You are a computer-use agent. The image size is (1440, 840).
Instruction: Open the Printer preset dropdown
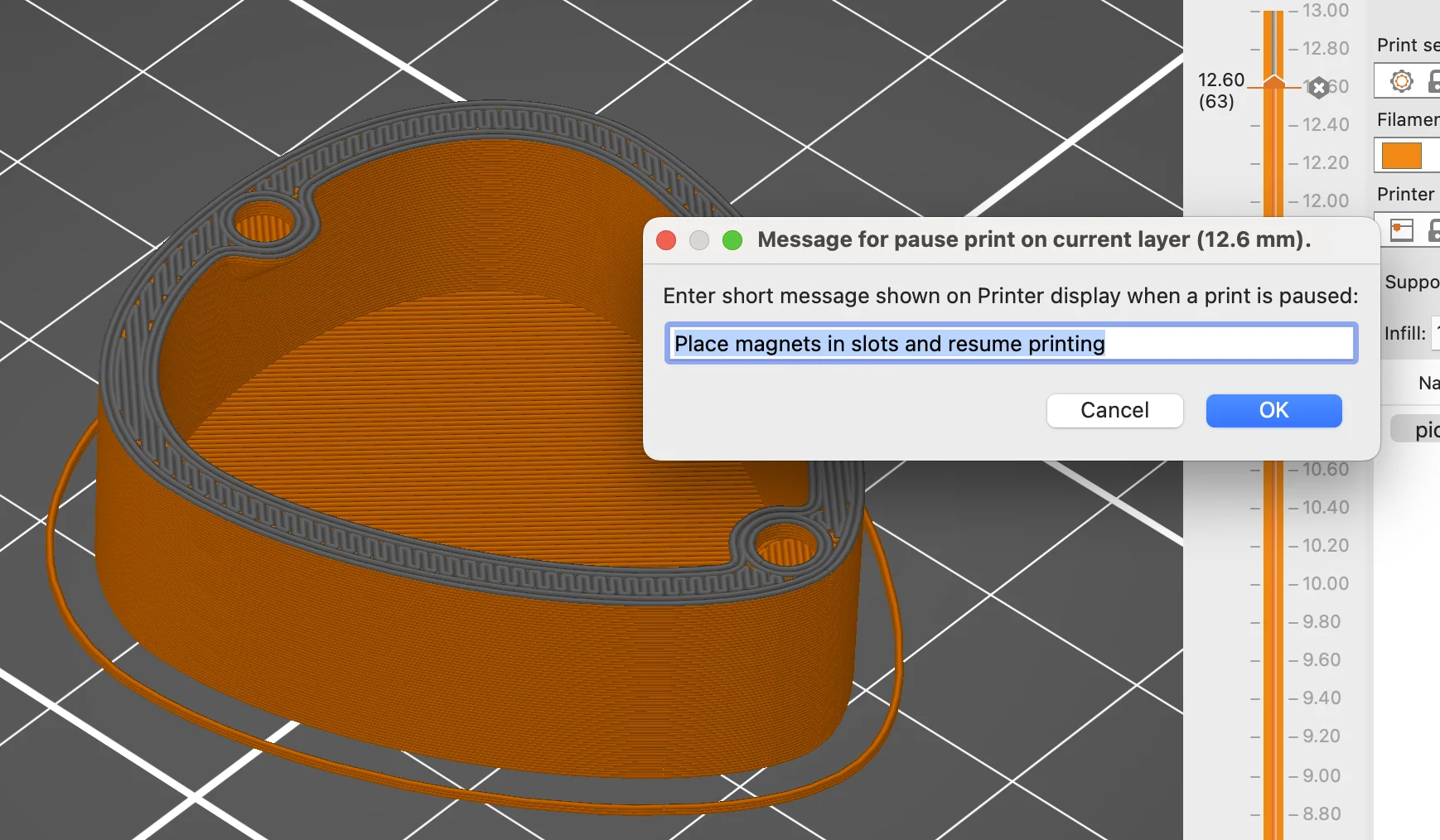(1417, 230)
